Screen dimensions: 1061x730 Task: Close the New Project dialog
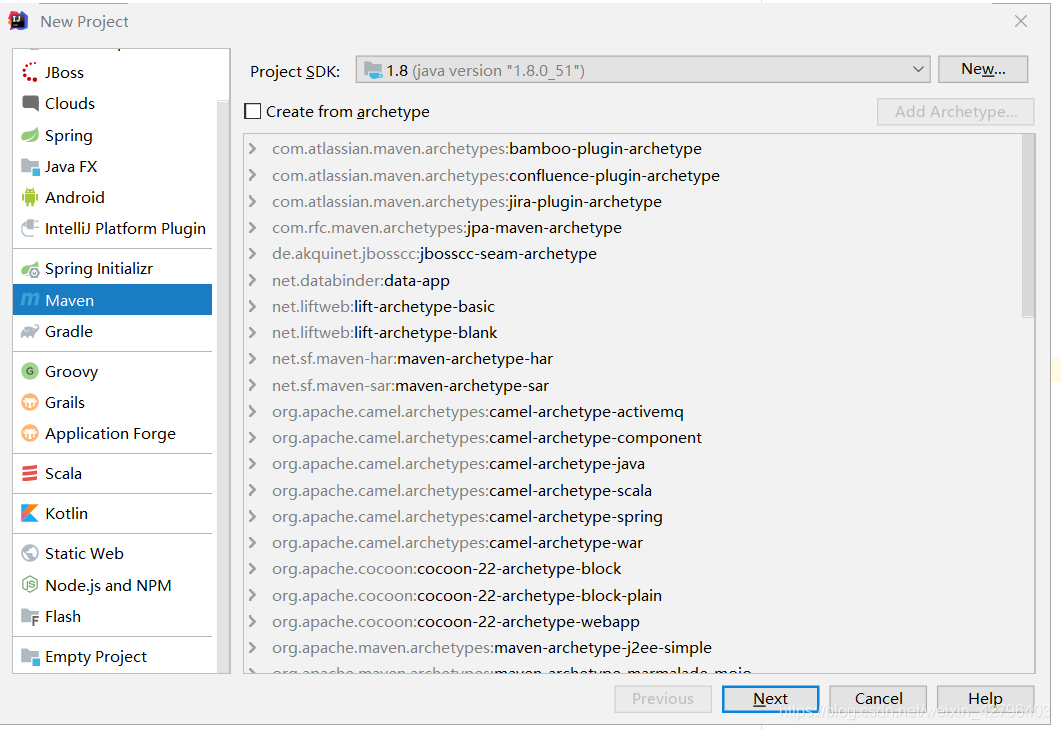point(1020,21)
